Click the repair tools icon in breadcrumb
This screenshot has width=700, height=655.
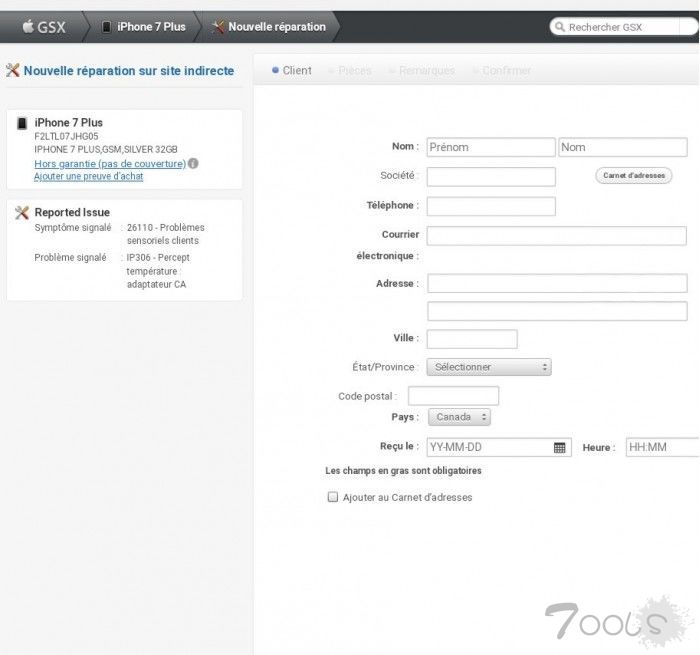click(x=218, y=27)
